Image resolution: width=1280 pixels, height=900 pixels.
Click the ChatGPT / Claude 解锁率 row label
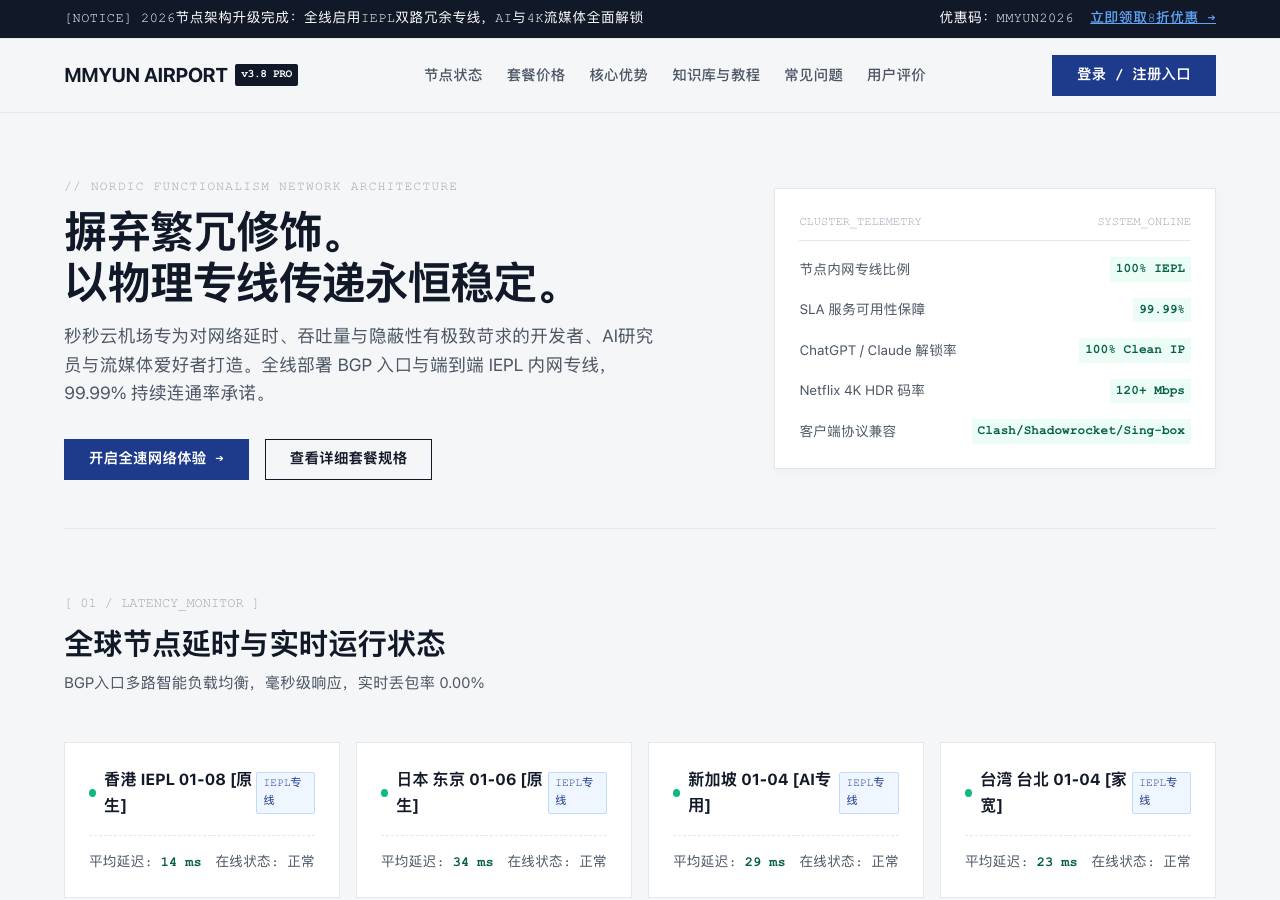(x=878, y=350)
